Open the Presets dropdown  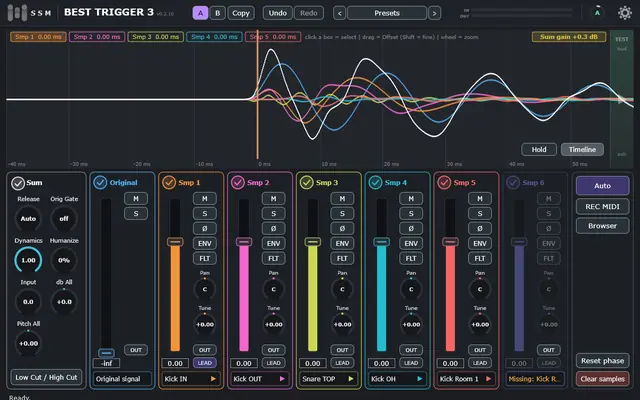tap(387, 13)
